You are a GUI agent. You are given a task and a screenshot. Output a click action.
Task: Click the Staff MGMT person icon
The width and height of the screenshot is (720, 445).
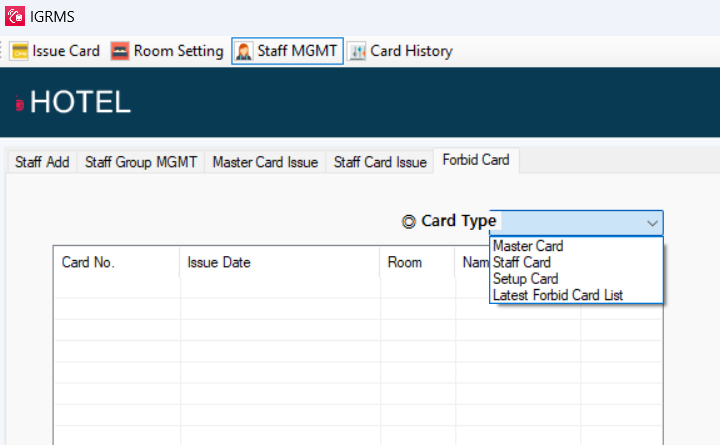(x=244, y=51)
